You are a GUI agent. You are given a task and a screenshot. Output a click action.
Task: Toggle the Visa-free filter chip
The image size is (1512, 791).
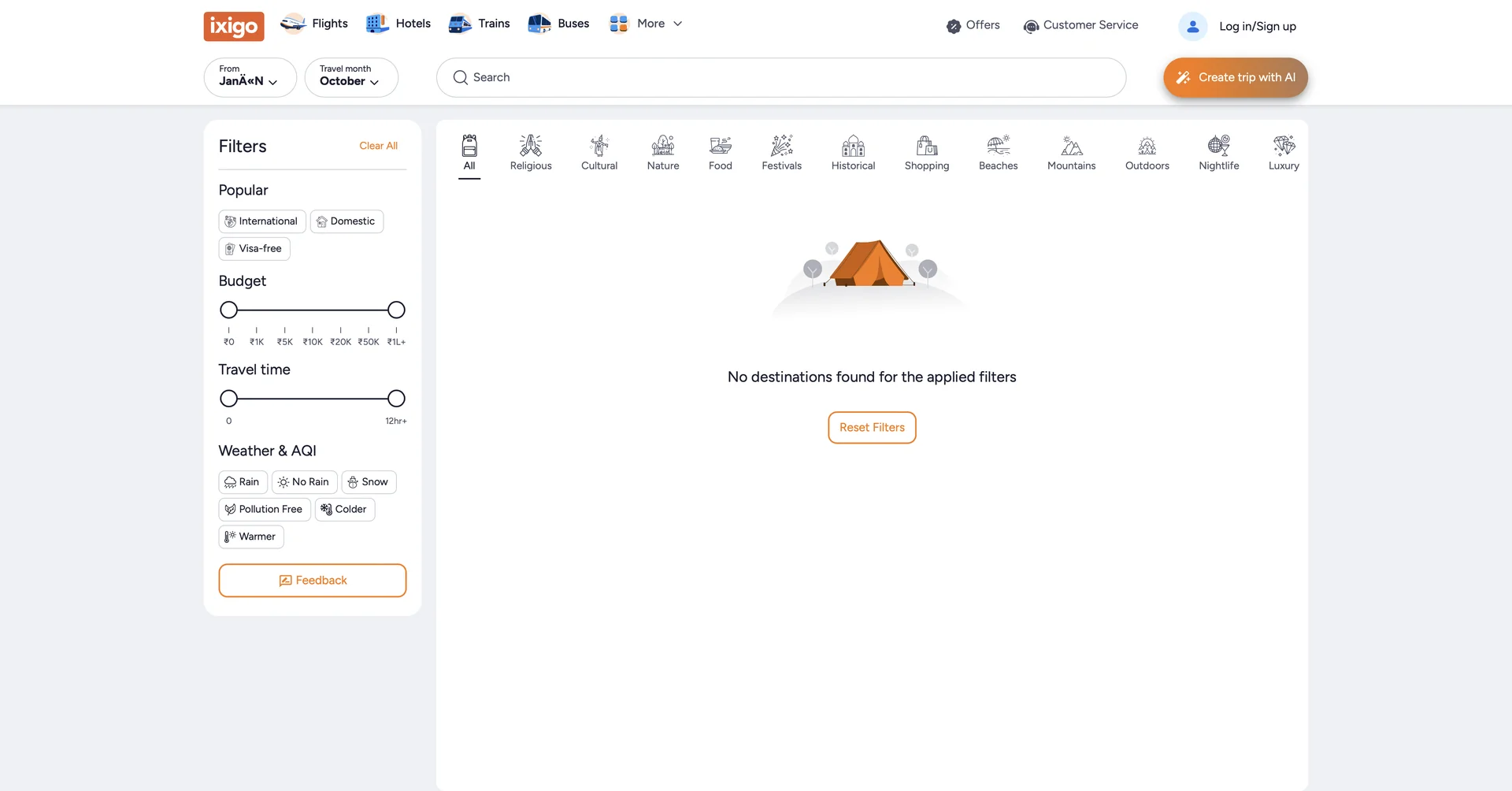pyautogui.click(x=254, y=249)
